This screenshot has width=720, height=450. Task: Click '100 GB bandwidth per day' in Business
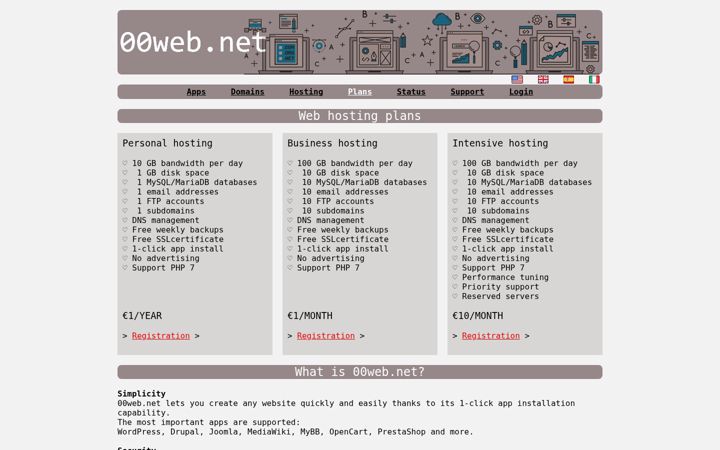355,163
